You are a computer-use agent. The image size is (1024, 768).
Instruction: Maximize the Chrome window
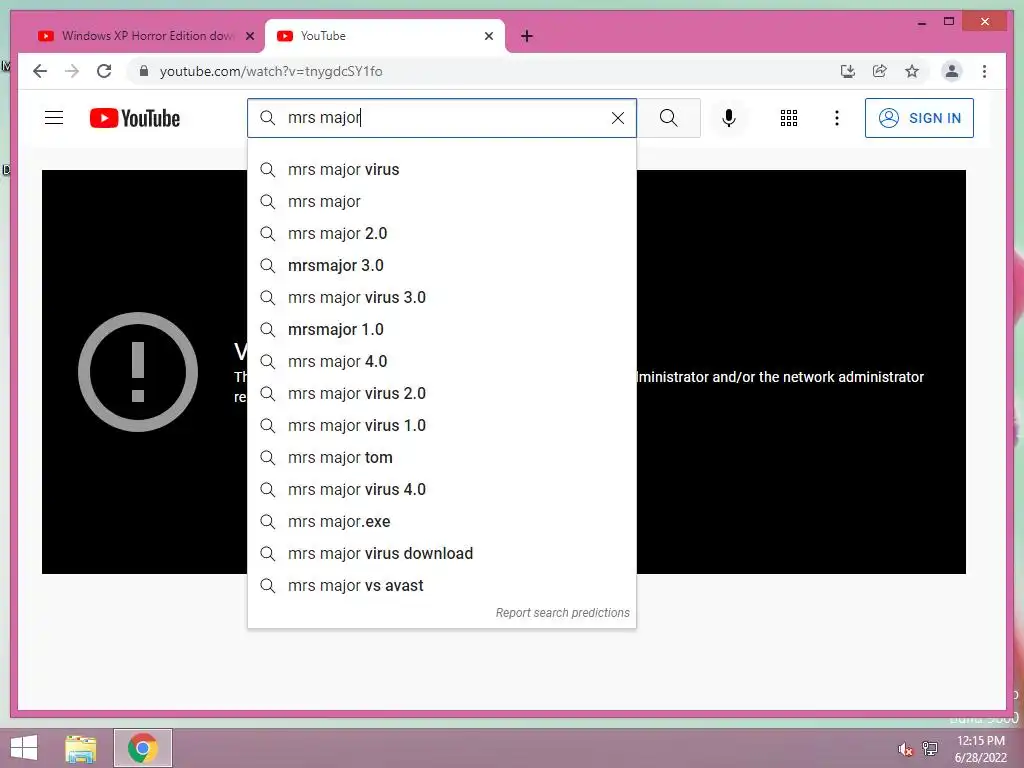click(x=949, y=22)
